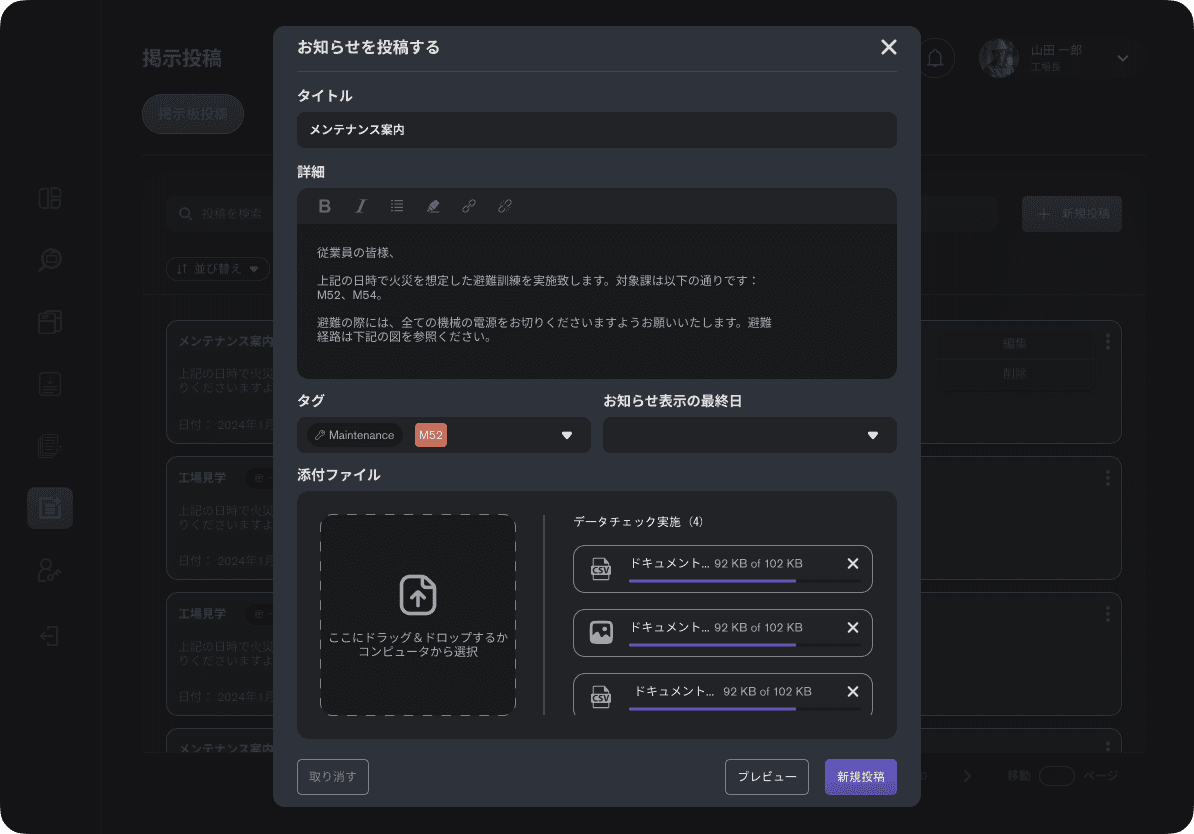Click the メンテナンス案内 title input field

point(596,130)
